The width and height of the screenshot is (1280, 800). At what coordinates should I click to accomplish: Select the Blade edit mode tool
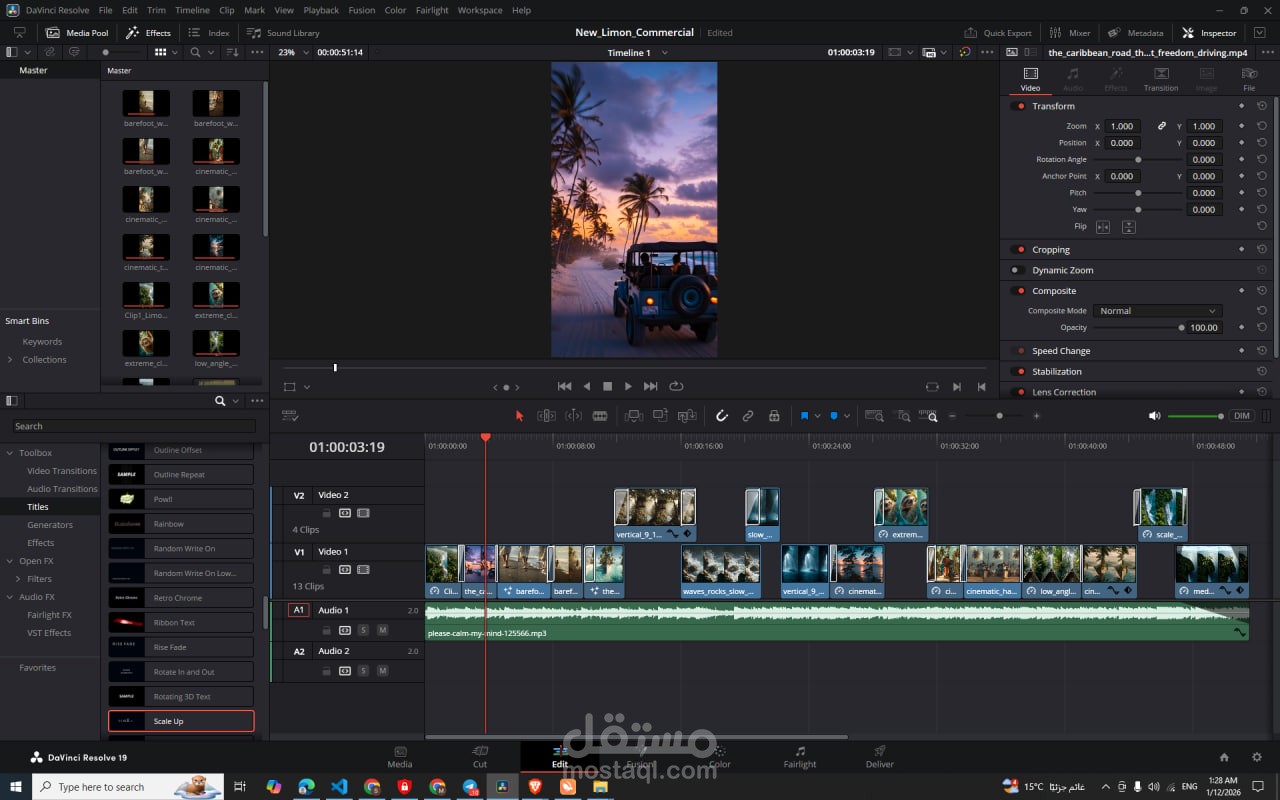[x=600, y=416]
